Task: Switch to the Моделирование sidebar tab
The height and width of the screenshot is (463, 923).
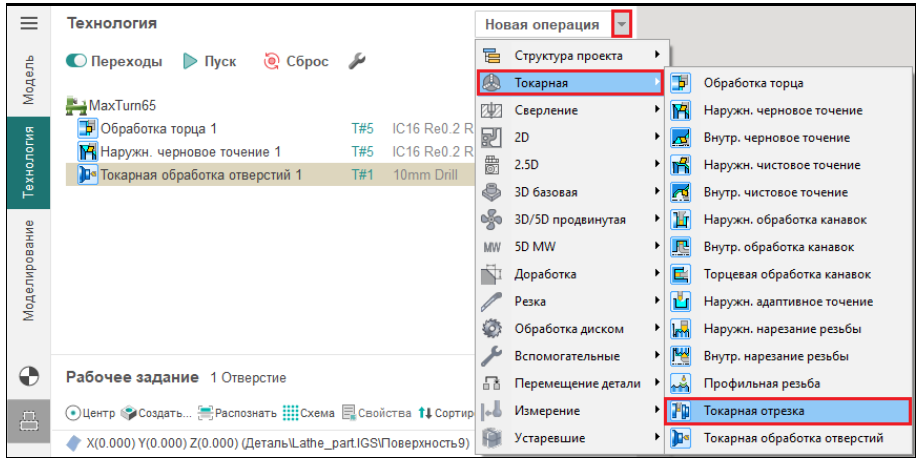Action: (29, 269)
